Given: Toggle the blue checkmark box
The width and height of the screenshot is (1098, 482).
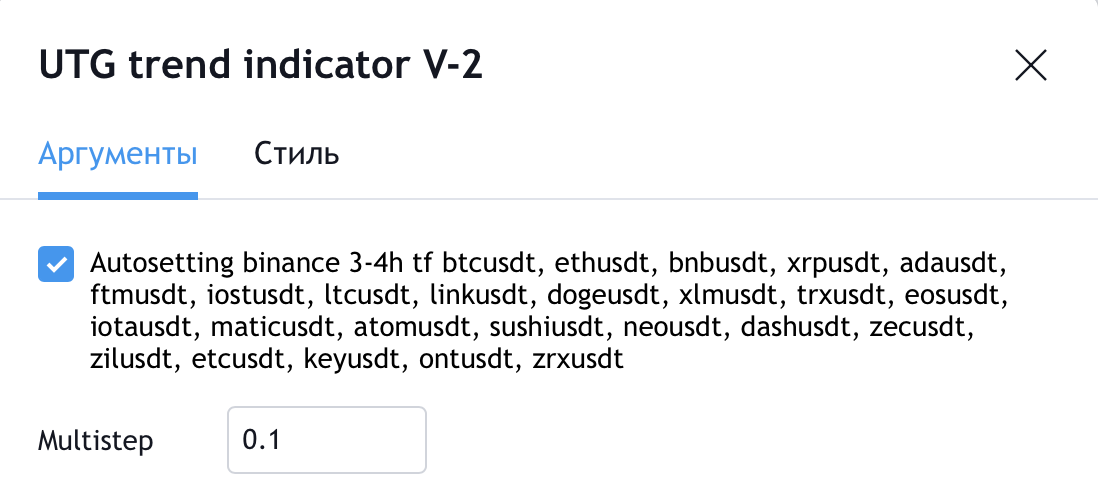Looking at the screenshot, I should 56,264.
